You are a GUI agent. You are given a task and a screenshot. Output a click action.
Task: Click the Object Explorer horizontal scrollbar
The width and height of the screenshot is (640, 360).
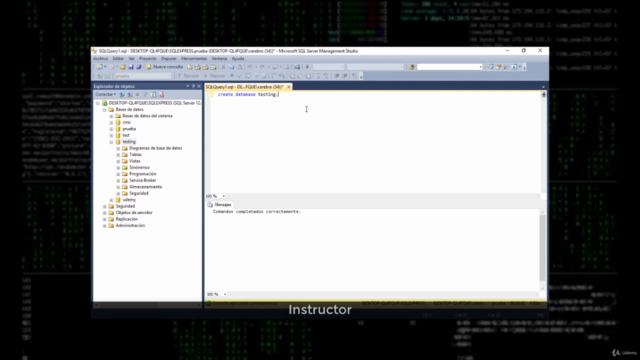[147, 304]
